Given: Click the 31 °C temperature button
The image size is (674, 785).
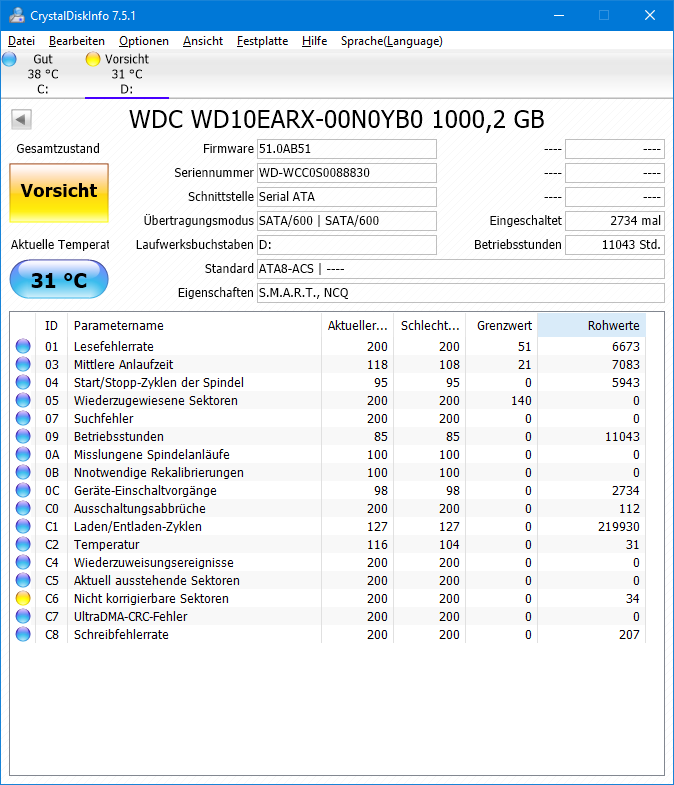Looking at the screenshot, I should click(59, 279).
